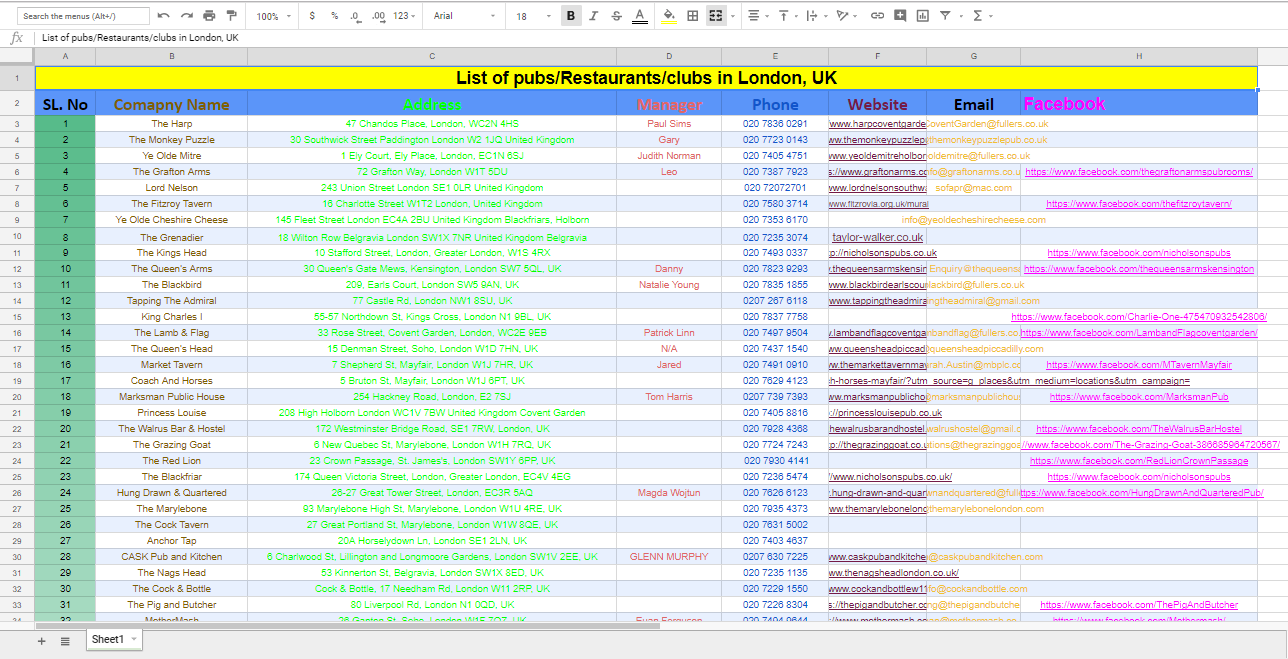Undo the last action
The width and height of the screenshot is (1288, 659).
[164, 15]
